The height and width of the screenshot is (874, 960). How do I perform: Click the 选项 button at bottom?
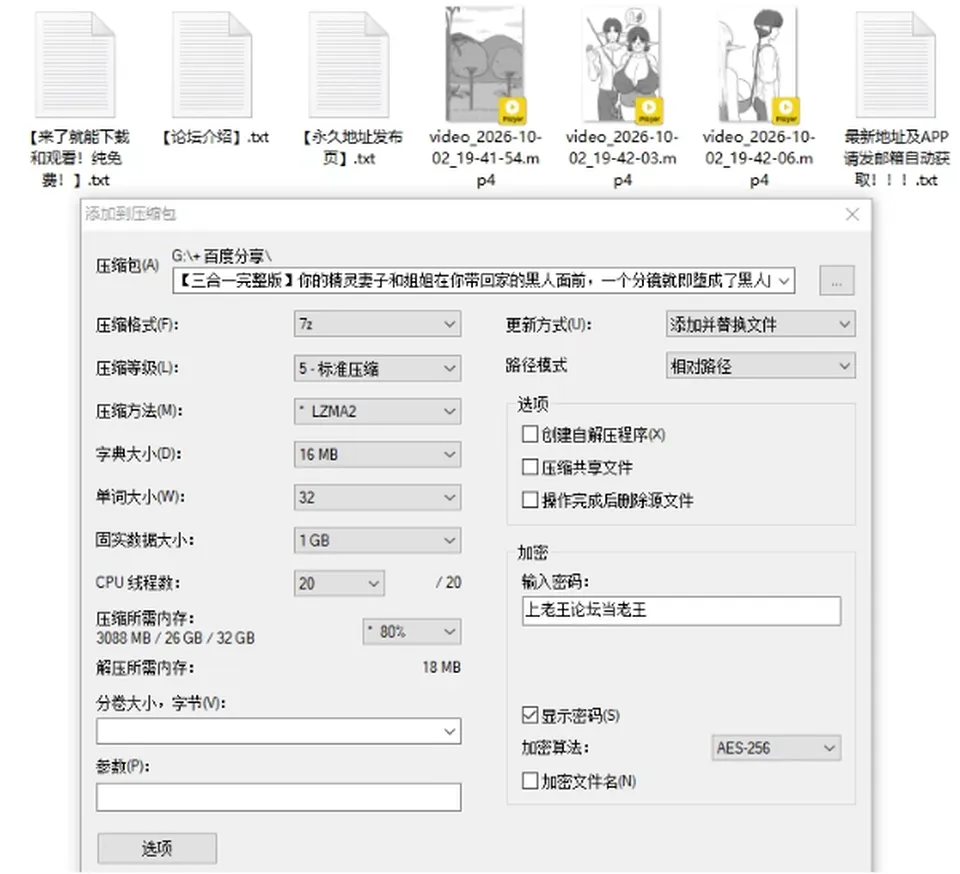(x=157, y=848)
